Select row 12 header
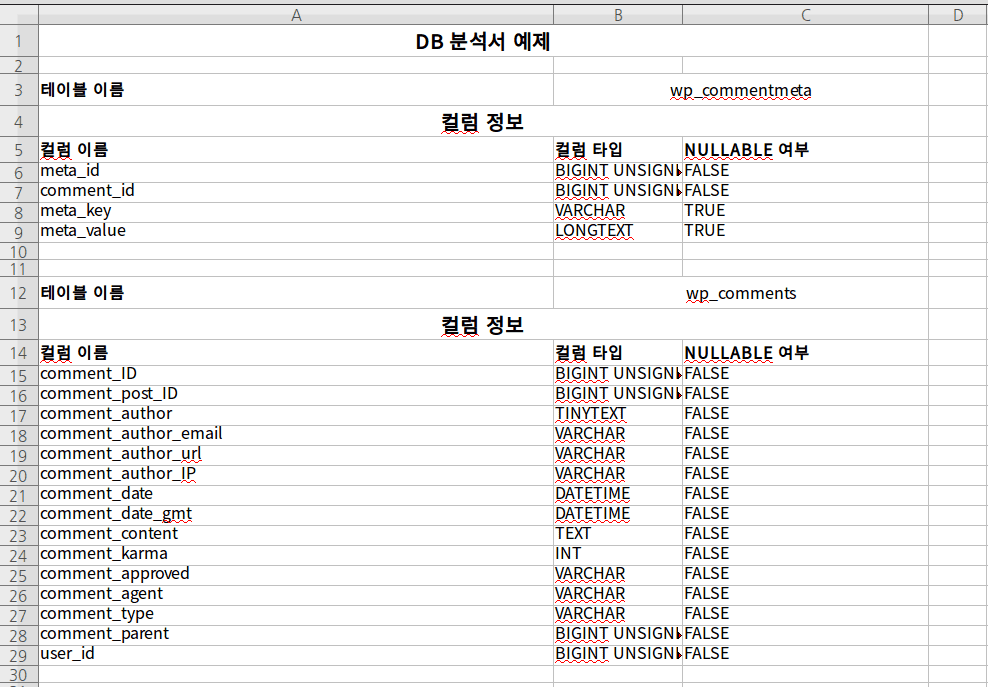This screenshot has height=687, width=988. 19,293
